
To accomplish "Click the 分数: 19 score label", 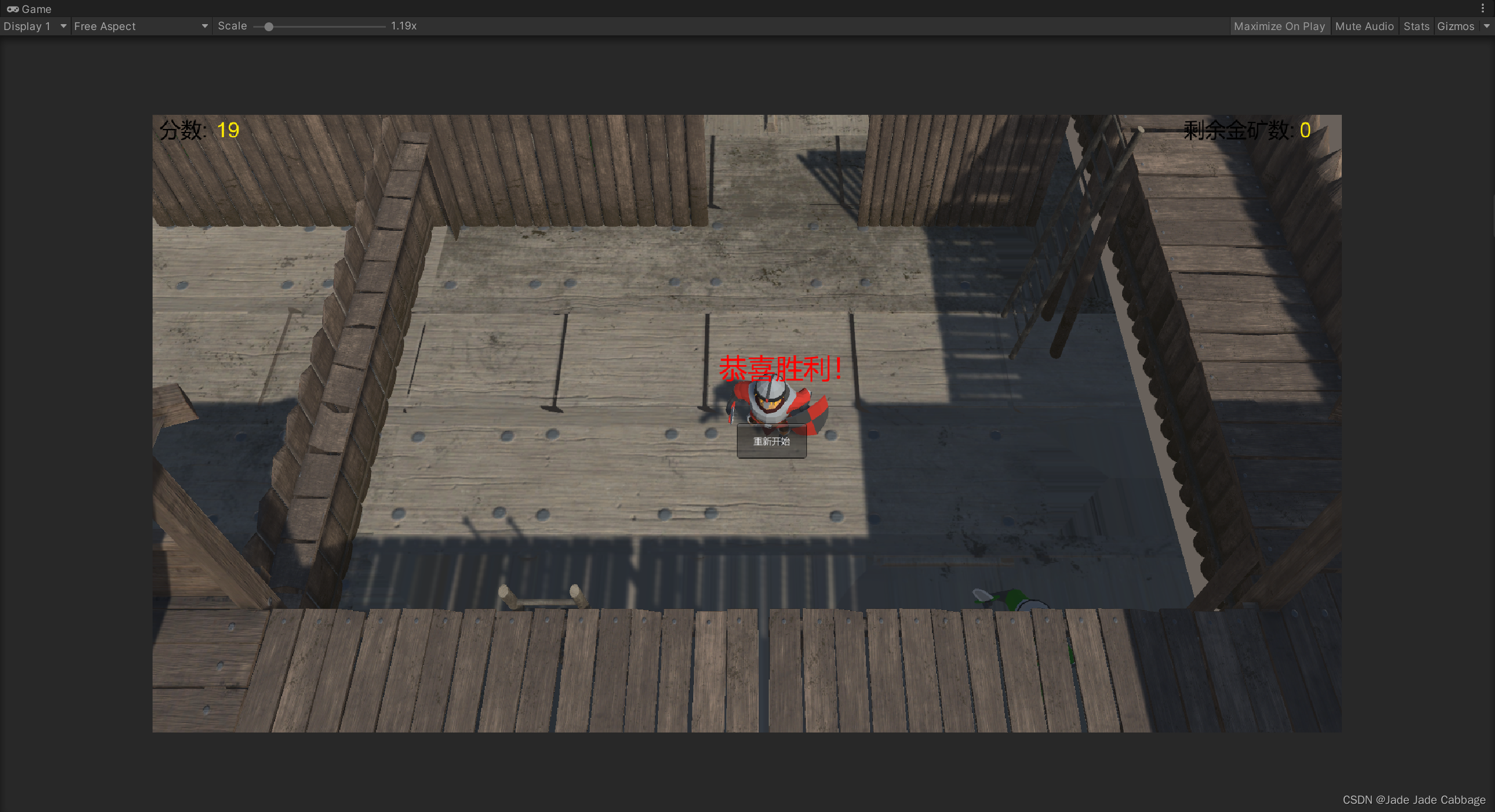I will 199,130.
